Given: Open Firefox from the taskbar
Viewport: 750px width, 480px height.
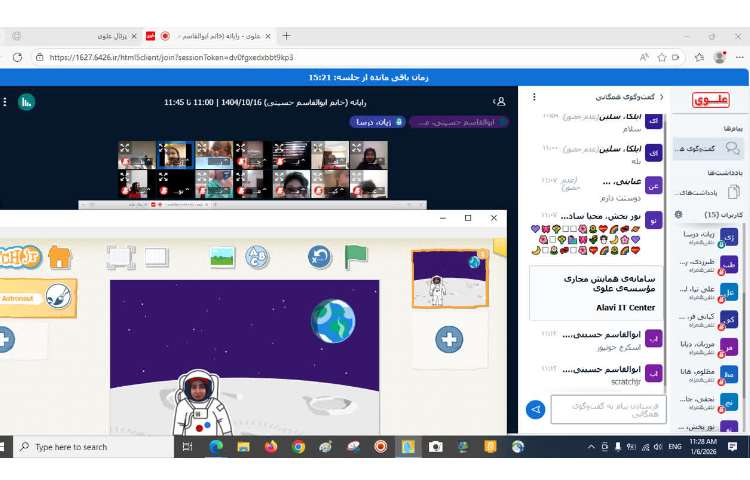Looking at the screenshot, I should [x=271, y=447].
